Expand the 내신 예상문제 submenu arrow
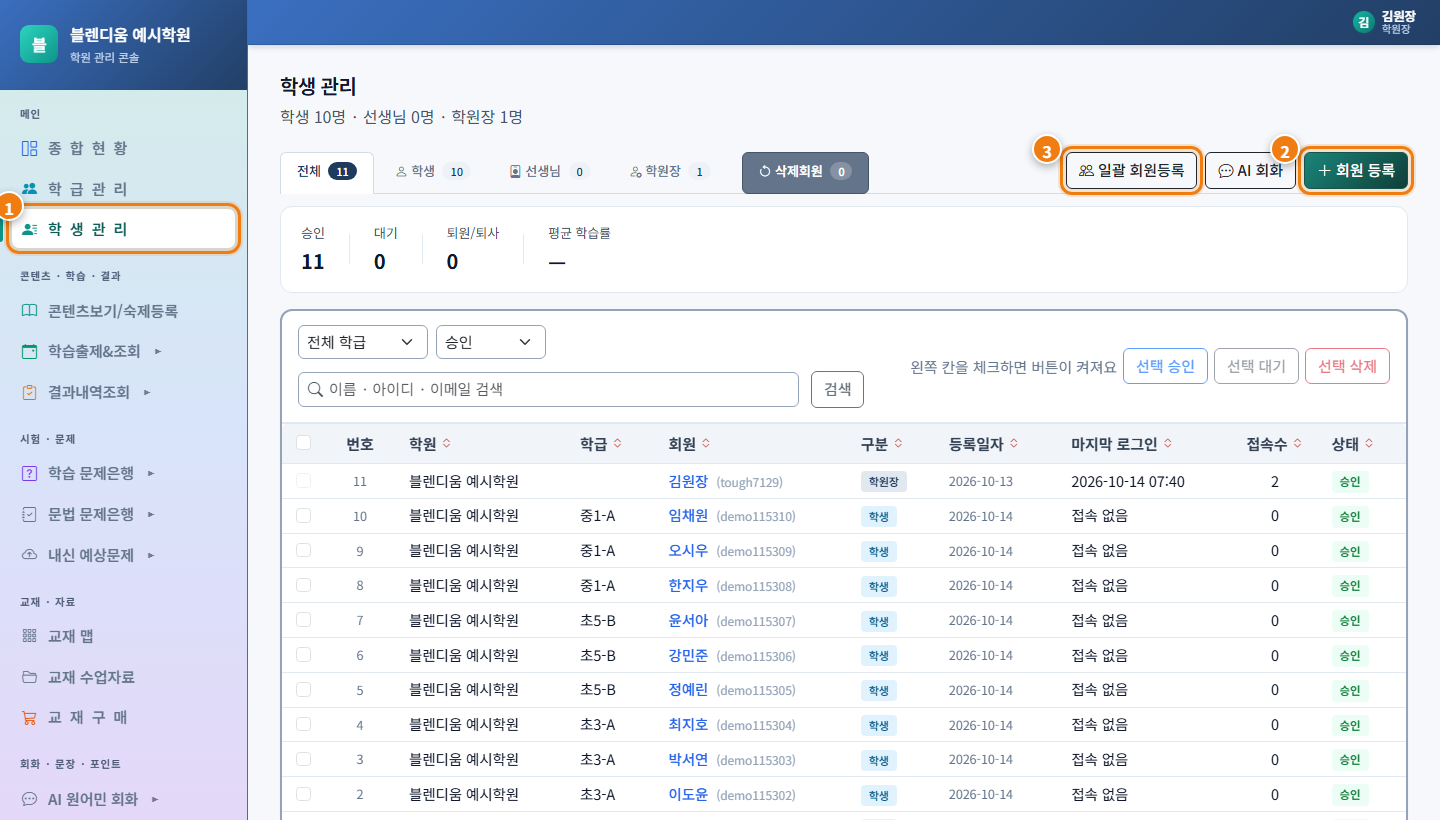This screenshot has width=1440, height=820. [x=151, y=555]
